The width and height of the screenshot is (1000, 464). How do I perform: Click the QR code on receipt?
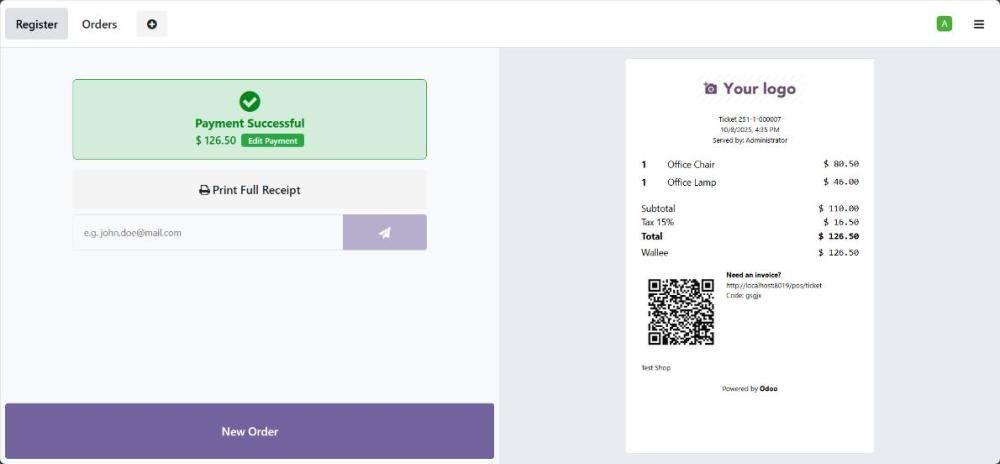(x=681, y=312)
